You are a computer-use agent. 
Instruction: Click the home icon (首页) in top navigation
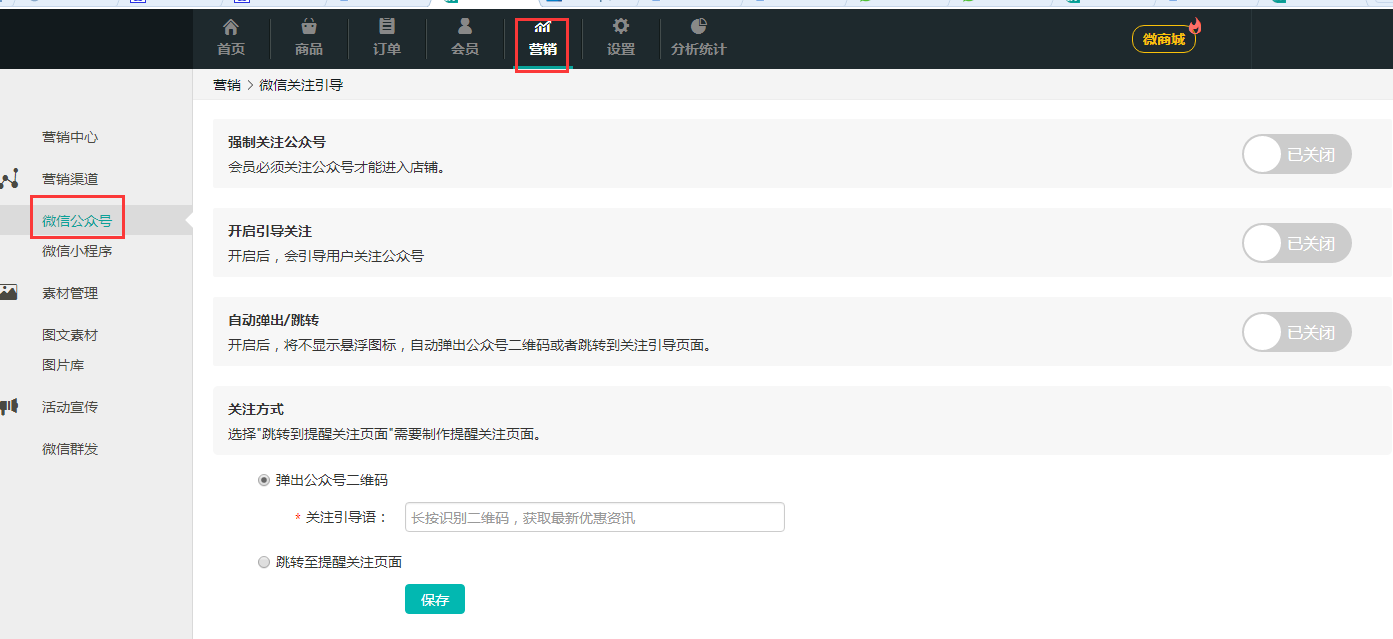[231, 27]
